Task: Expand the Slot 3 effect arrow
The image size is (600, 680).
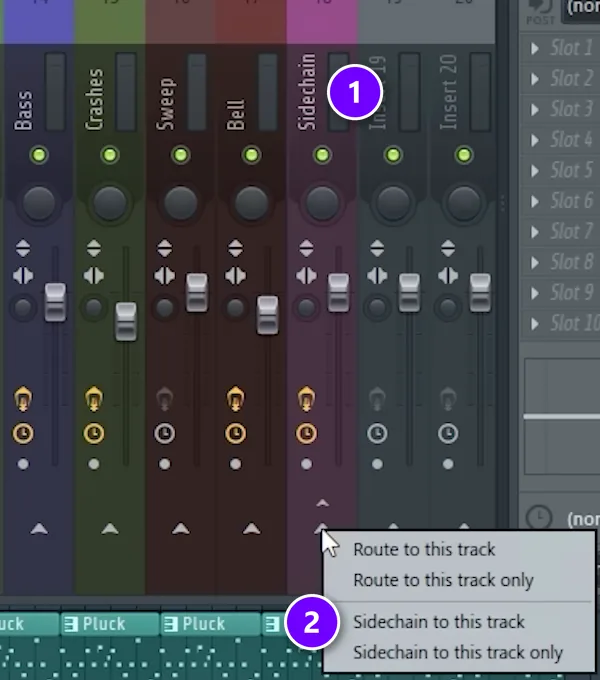Action: (x=535, y=109)
